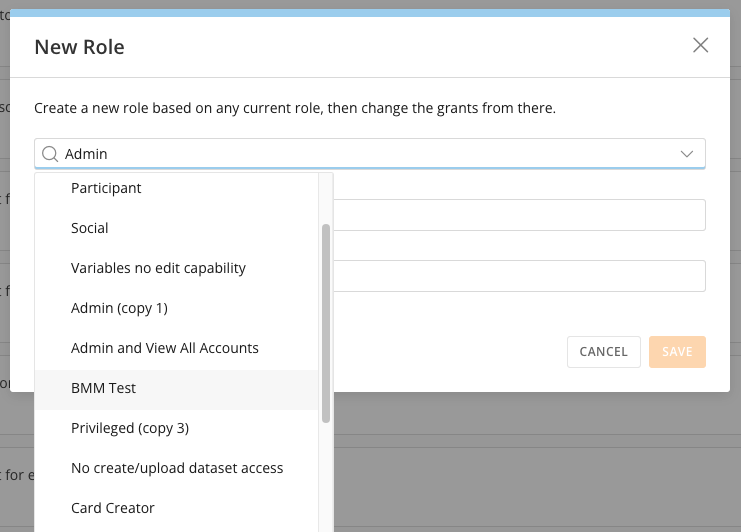
Task: Select Variables no edit capability role
Action: point(158,268)
